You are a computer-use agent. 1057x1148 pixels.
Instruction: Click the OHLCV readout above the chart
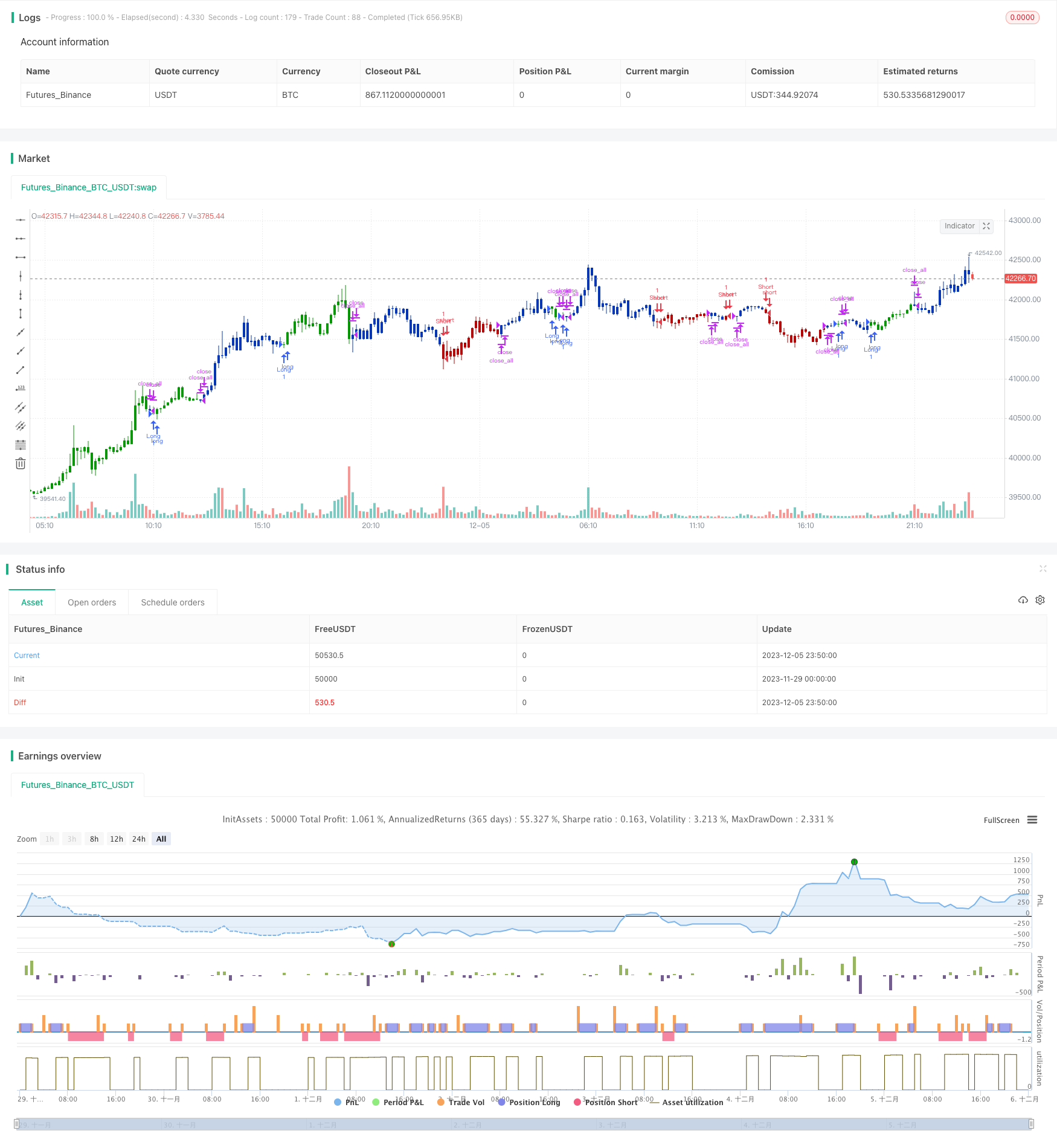pos(128,216)
